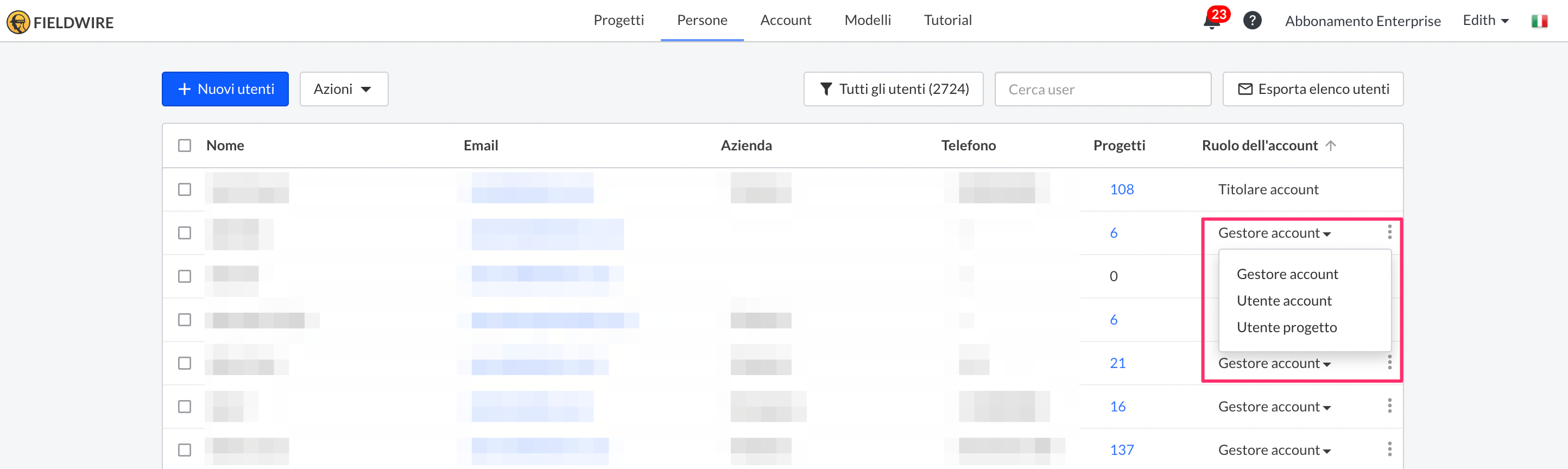
Task: Choose Gestore account in role menu
Action: click(x=1287, y=274)
